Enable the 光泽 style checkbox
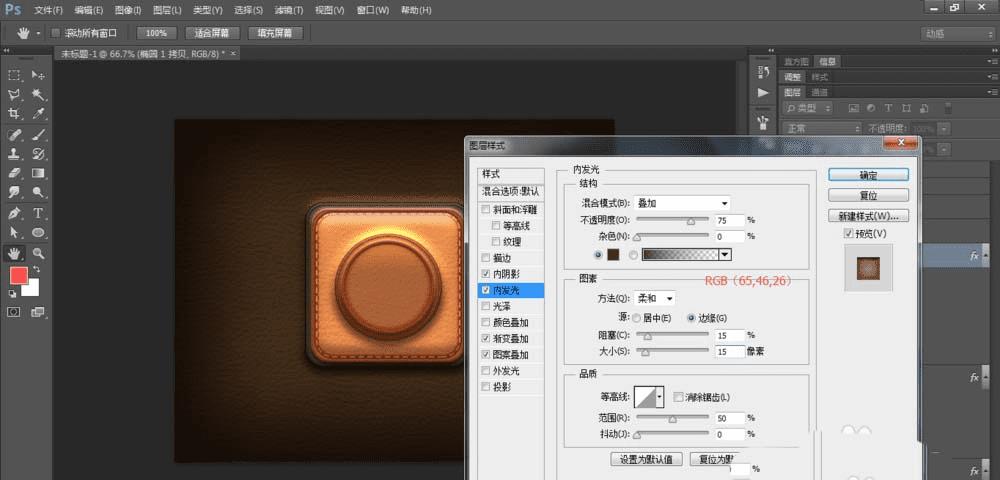 (487, 307)
